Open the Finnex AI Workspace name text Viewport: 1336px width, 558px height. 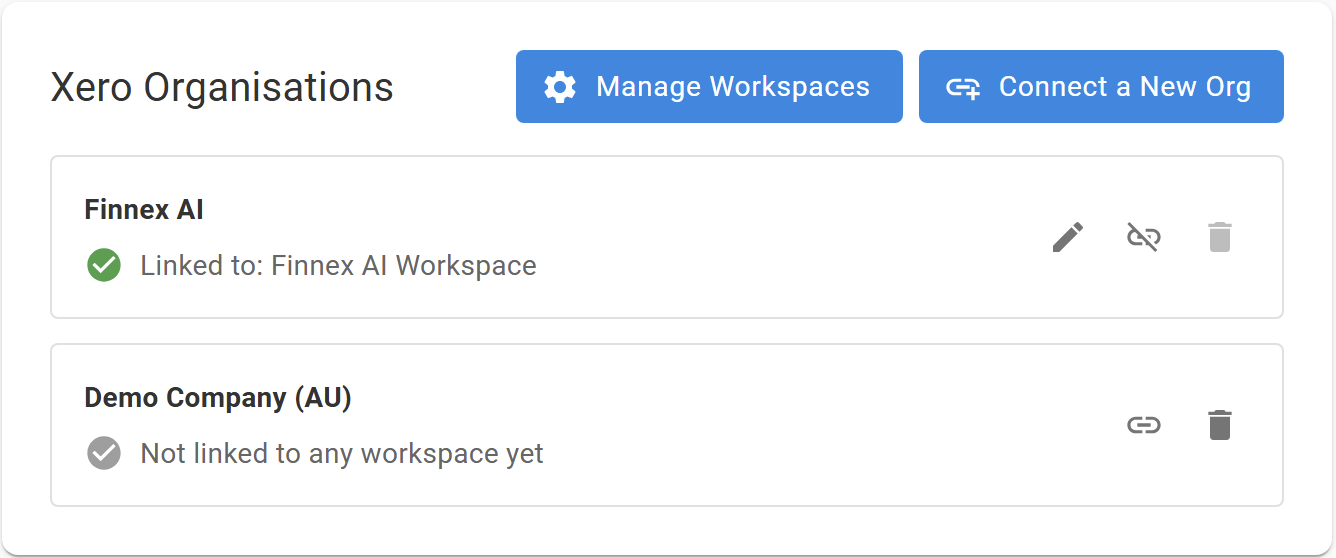404,265
